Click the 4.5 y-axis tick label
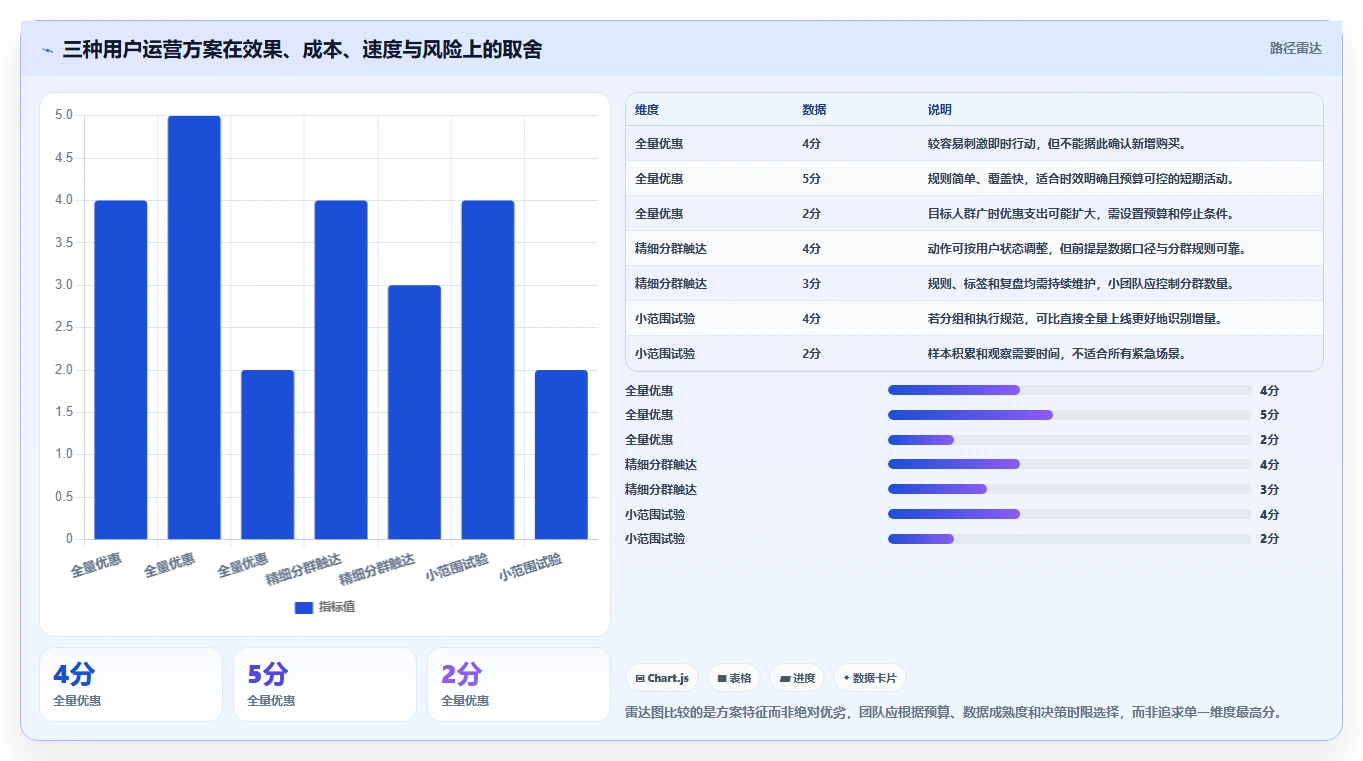The height and width of the screenshot is (761, 1363). pos(64,158)
